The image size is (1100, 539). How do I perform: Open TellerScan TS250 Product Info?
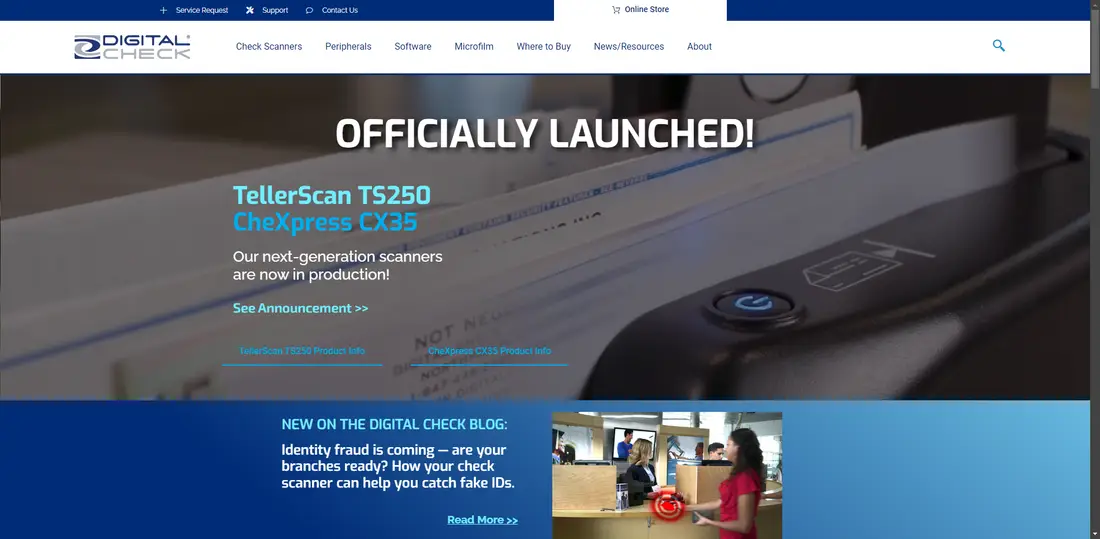(302, 351)
